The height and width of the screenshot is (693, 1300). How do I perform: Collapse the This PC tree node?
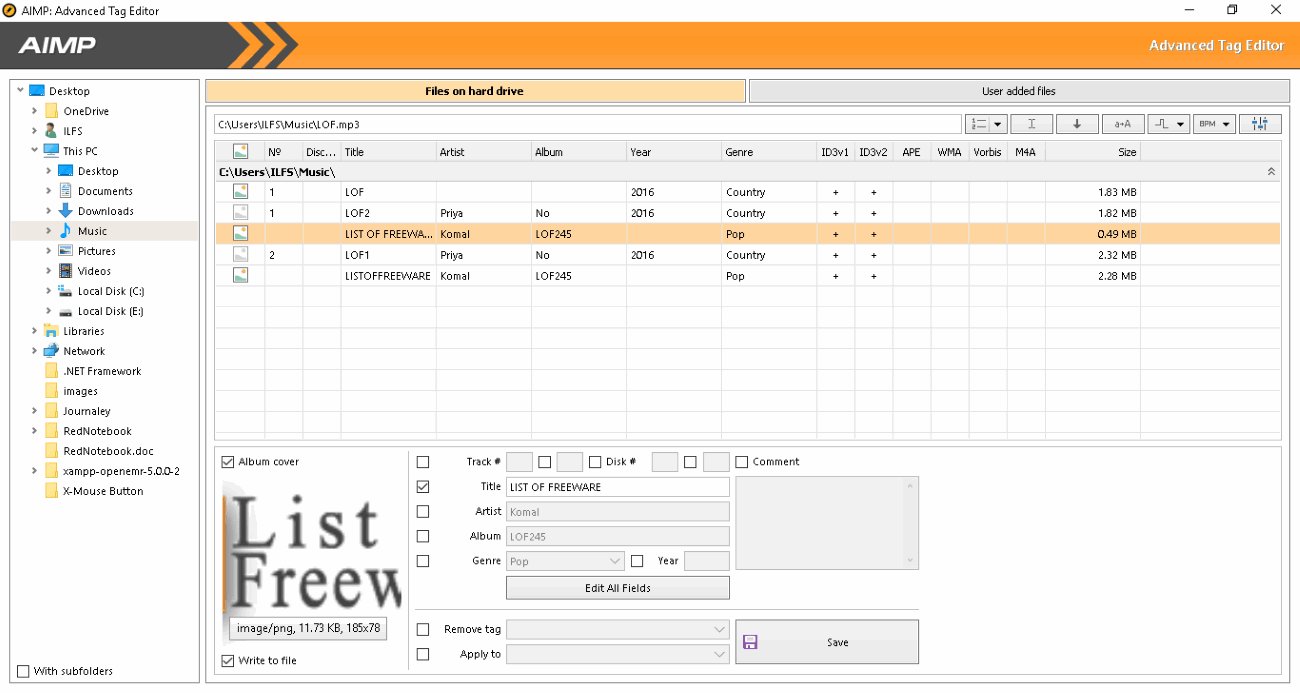coord(34,151)
